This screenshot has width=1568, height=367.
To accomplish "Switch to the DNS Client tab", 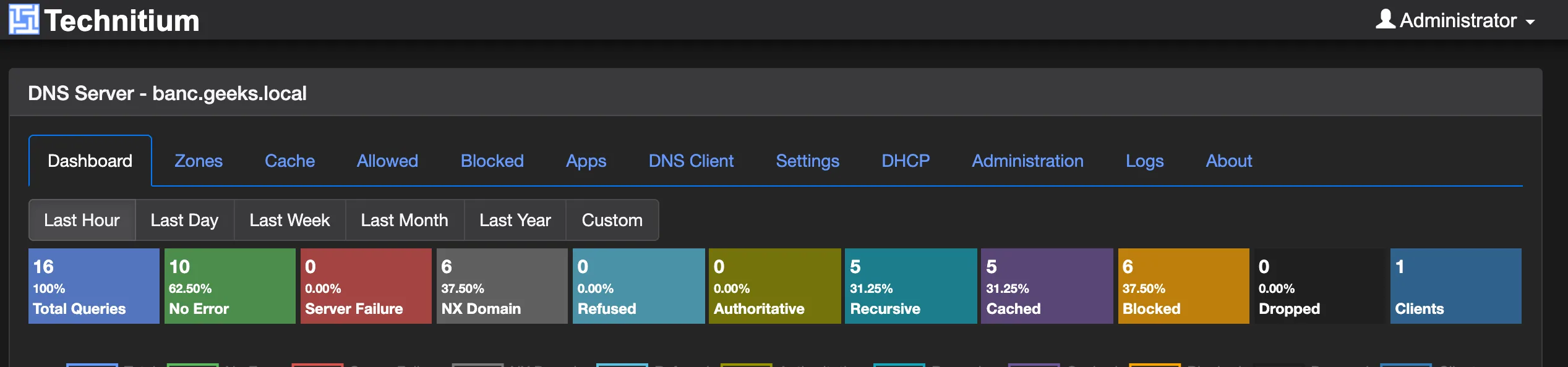I will tap(691, 161).
